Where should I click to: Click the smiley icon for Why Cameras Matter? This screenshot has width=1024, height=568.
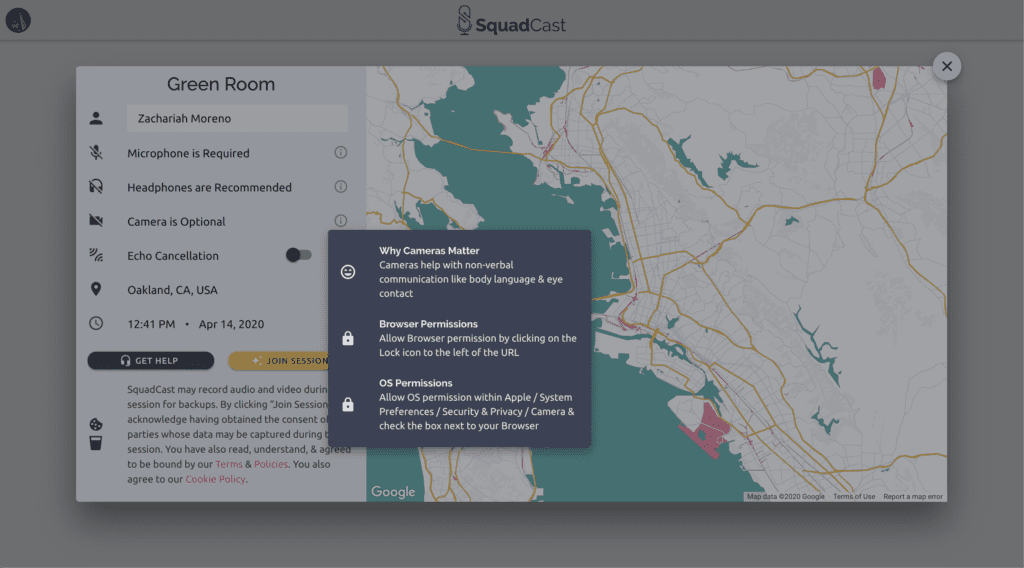[348, 272]
